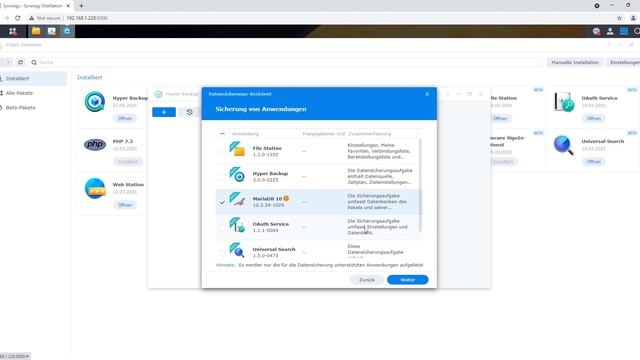Refresh the Package Center list

click(x=20, y=62)
